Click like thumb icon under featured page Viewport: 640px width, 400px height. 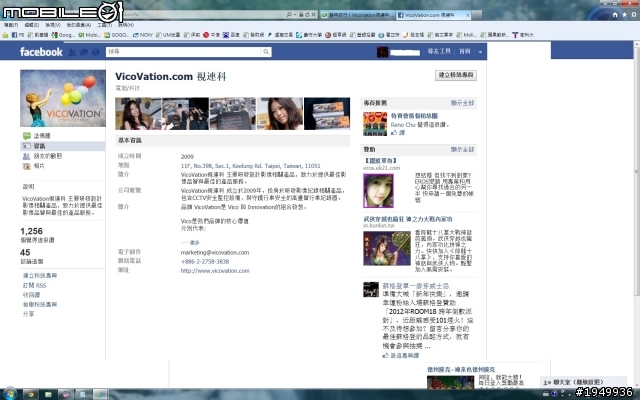coord(394,133)
